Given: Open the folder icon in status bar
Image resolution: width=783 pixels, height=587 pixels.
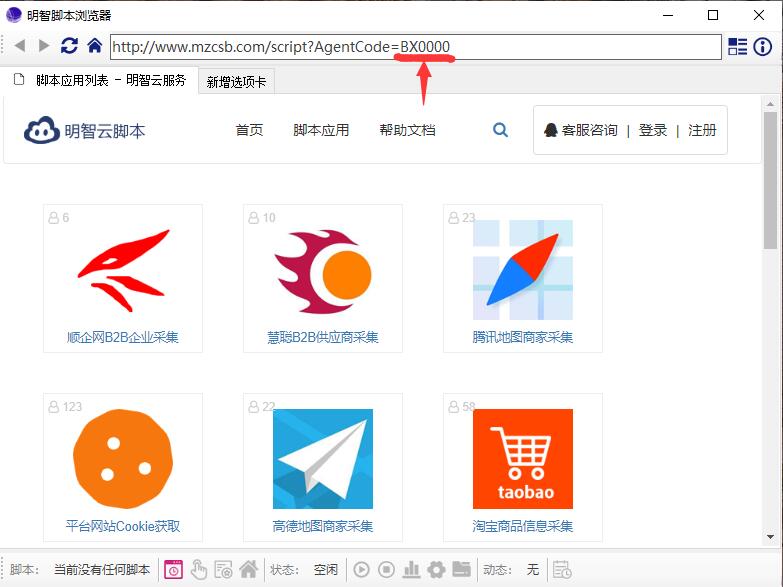Looking at the screenshot, I should point(461,569).
